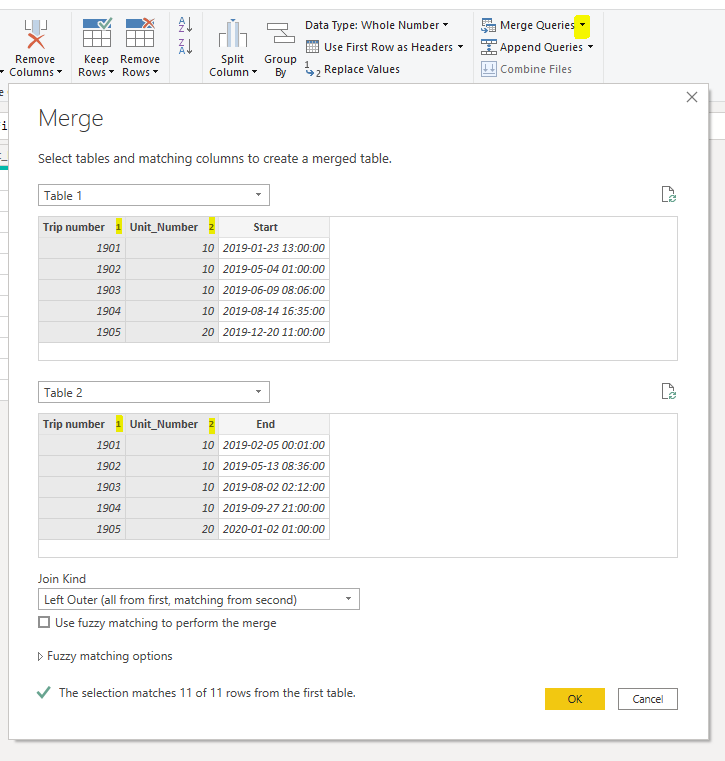Open the Split Column tool
This screenshot has width=725, height=761.
pyautogui.click(x=233, y=48)
